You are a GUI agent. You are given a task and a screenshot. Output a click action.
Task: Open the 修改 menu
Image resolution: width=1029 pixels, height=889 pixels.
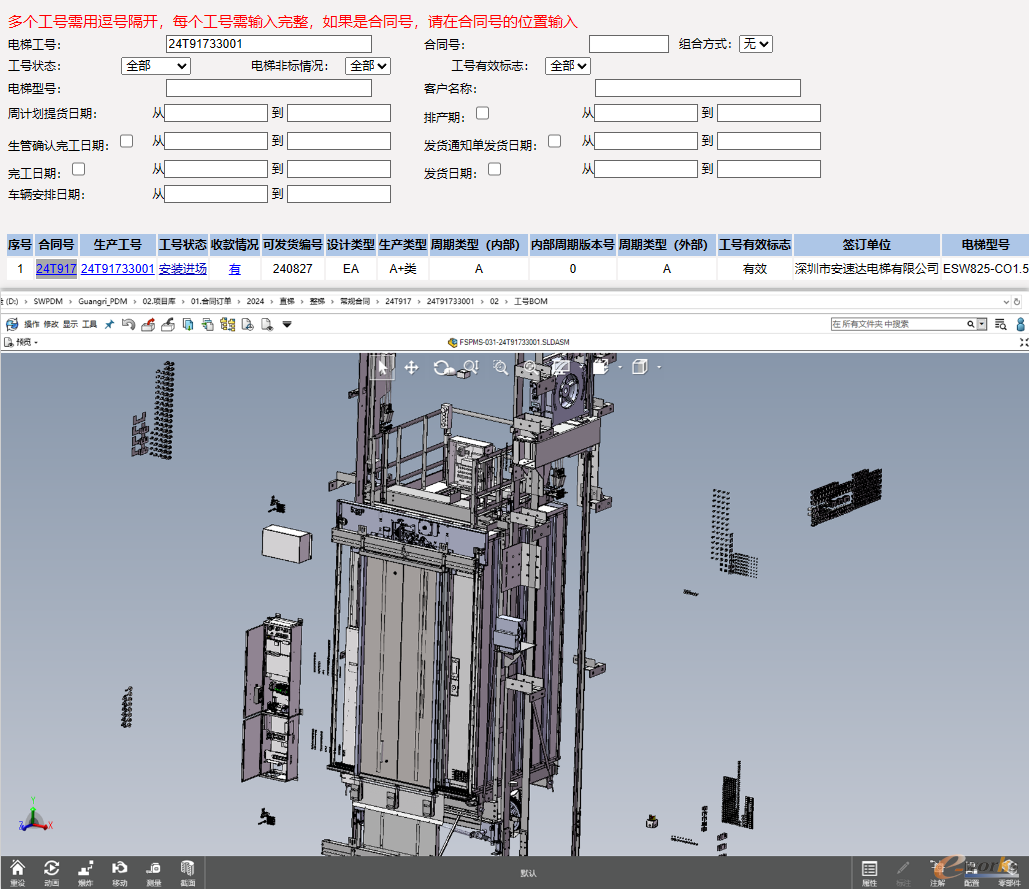pos(51,324)
